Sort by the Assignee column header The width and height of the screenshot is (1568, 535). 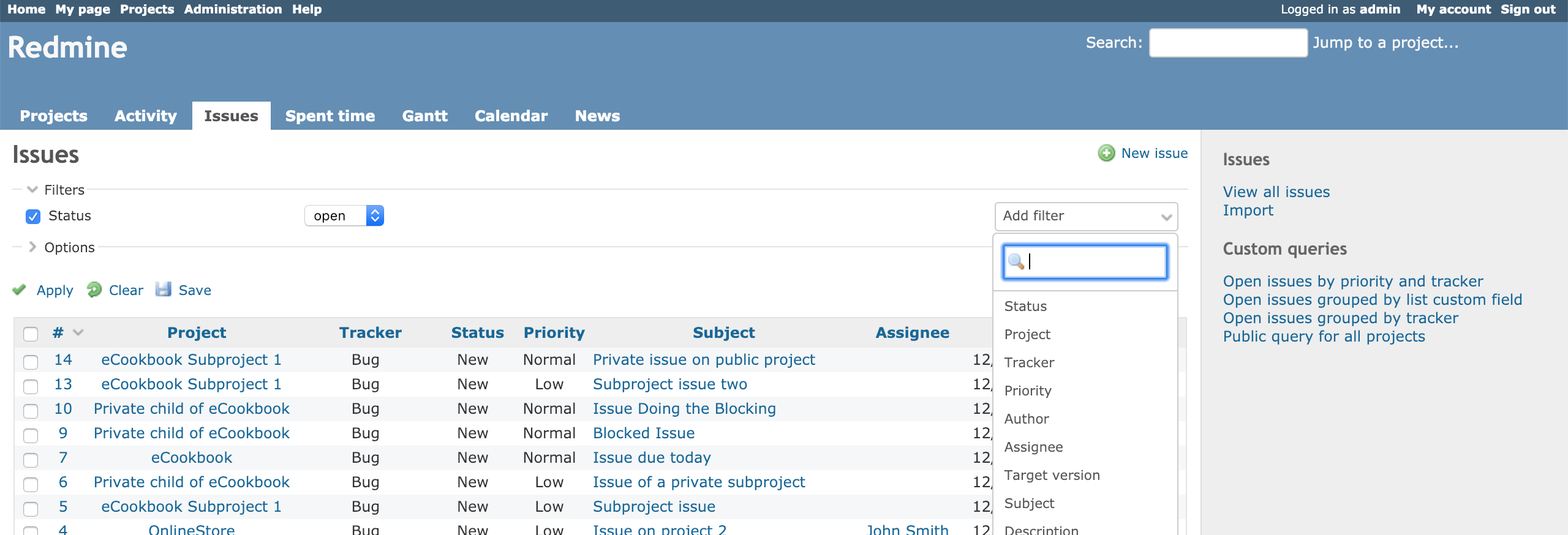tap(912, 332)
